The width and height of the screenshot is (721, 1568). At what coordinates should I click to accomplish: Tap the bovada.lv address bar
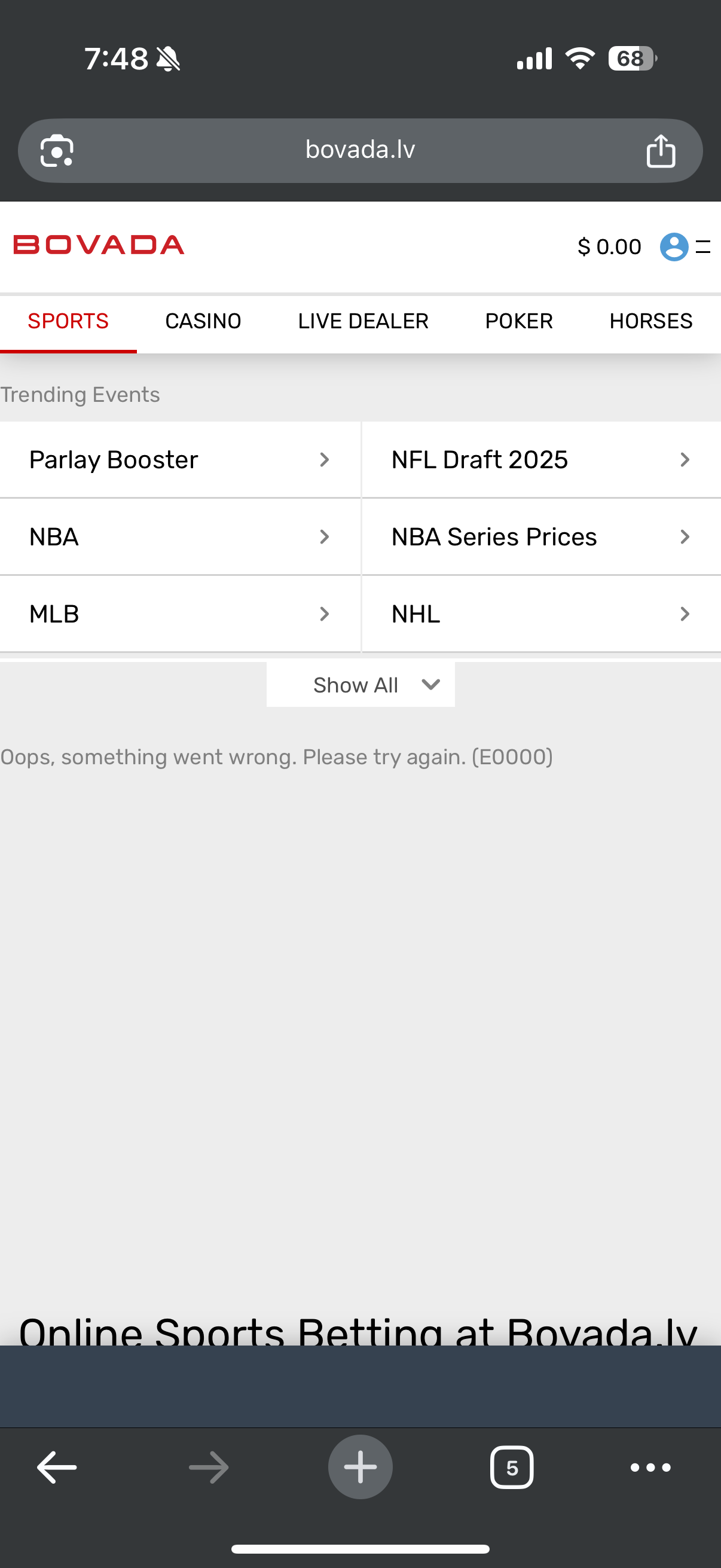click(x=360, y=150)
